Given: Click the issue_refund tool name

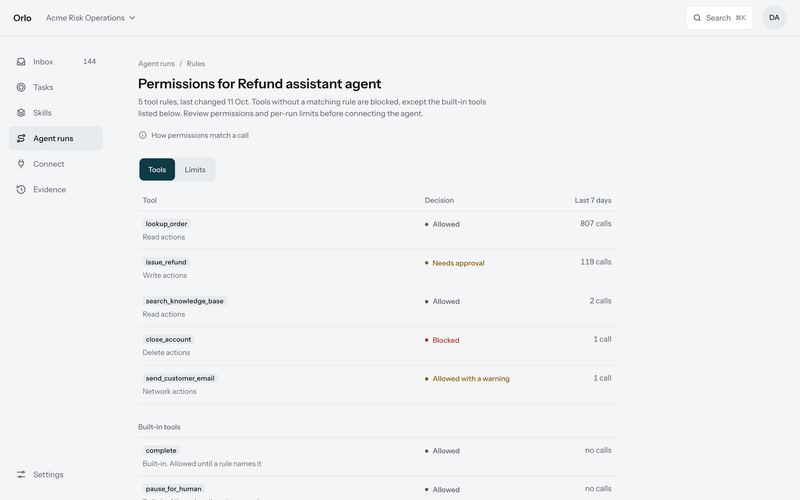Looking at the screenshot, I should 166,262.
